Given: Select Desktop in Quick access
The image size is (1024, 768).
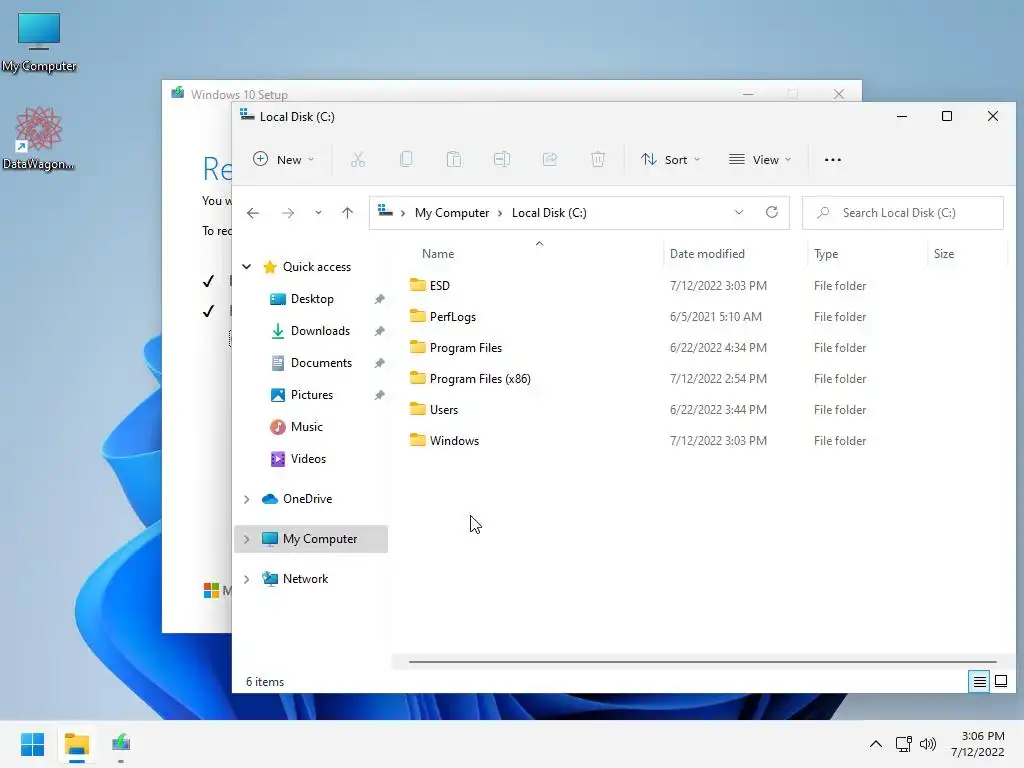Looking at the screenshot, I should click(312, 298).
